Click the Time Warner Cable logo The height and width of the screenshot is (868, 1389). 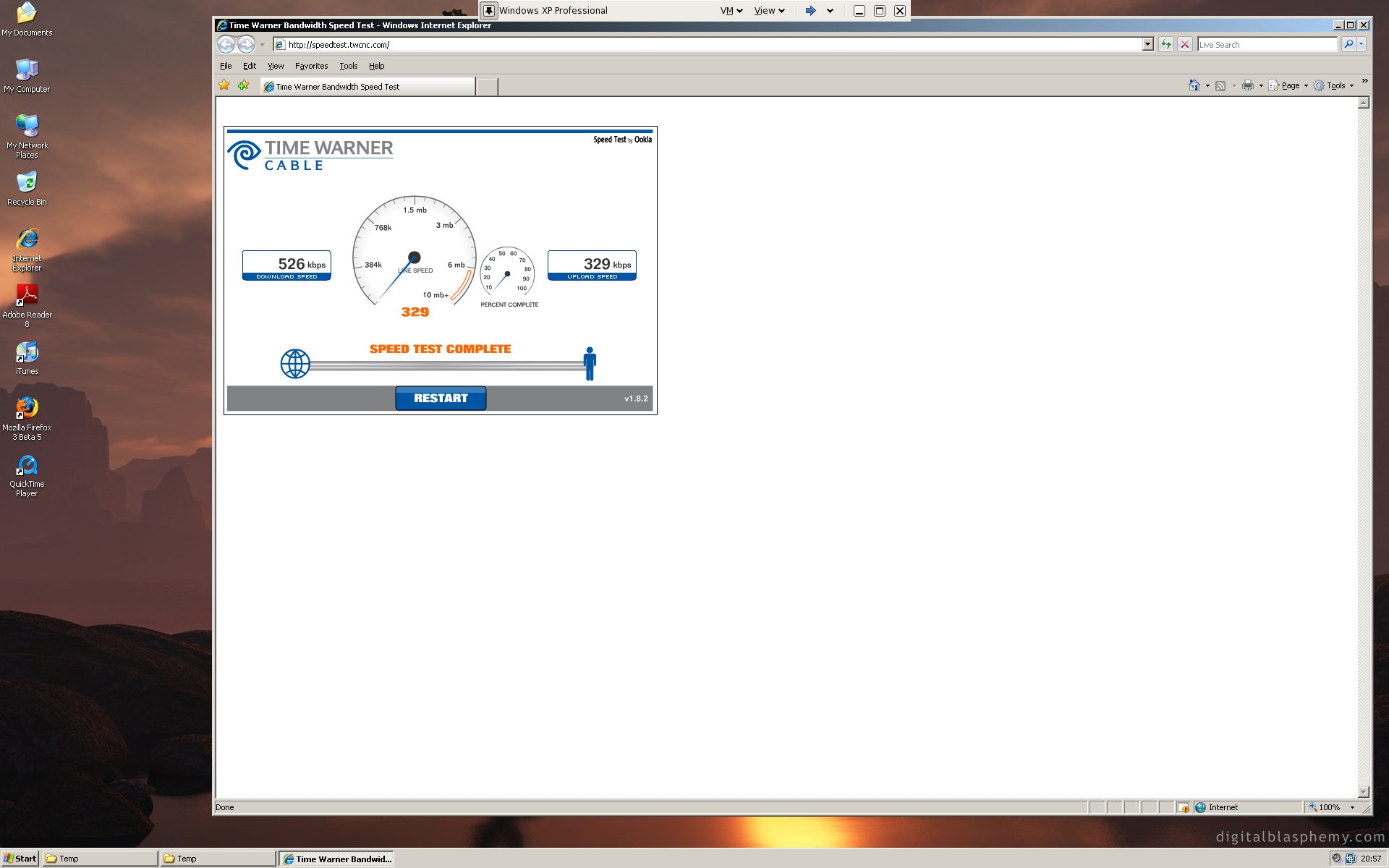coord(310,155)
